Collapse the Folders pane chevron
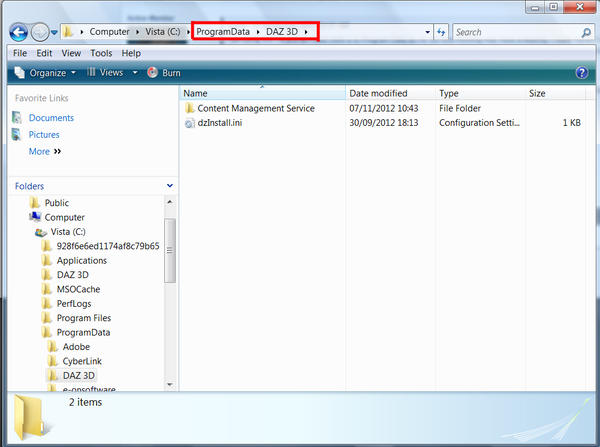This screenshot has height=447, width=600. (170, 186)
